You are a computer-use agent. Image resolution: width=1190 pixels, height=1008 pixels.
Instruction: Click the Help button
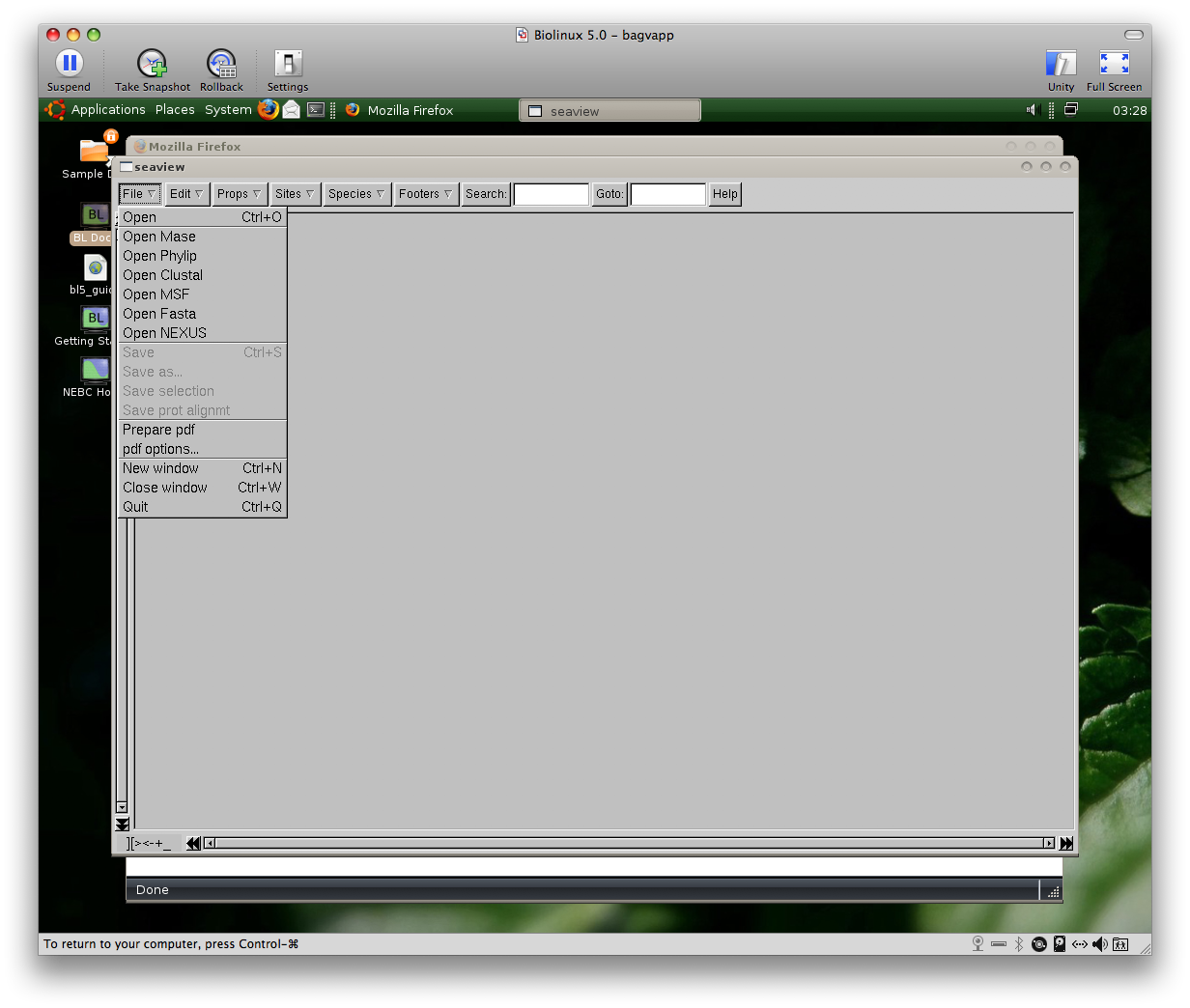click(724, 194)
